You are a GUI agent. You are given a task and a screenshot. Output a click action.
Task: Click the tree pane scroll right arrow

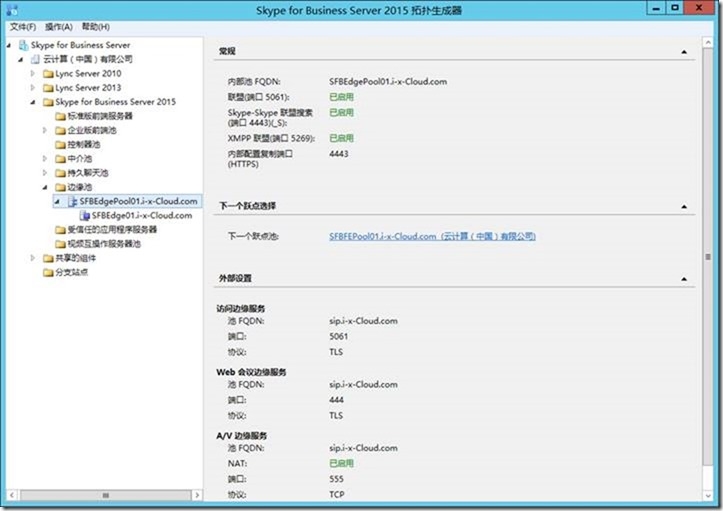pyautogui.click(x=197, y=495)
